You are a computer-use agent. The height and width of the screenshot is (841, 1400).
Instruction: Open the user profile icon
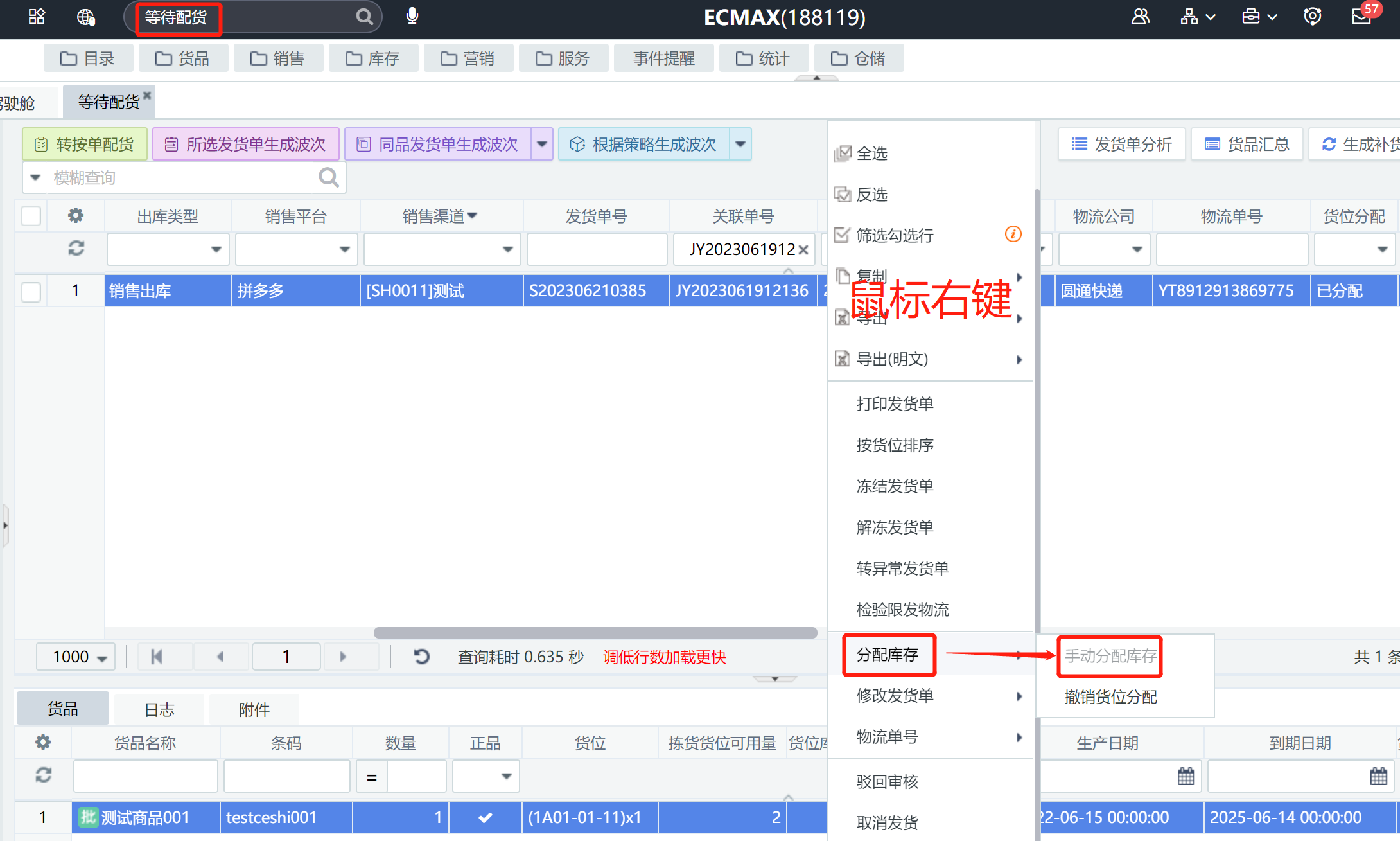coord(1141,17)
